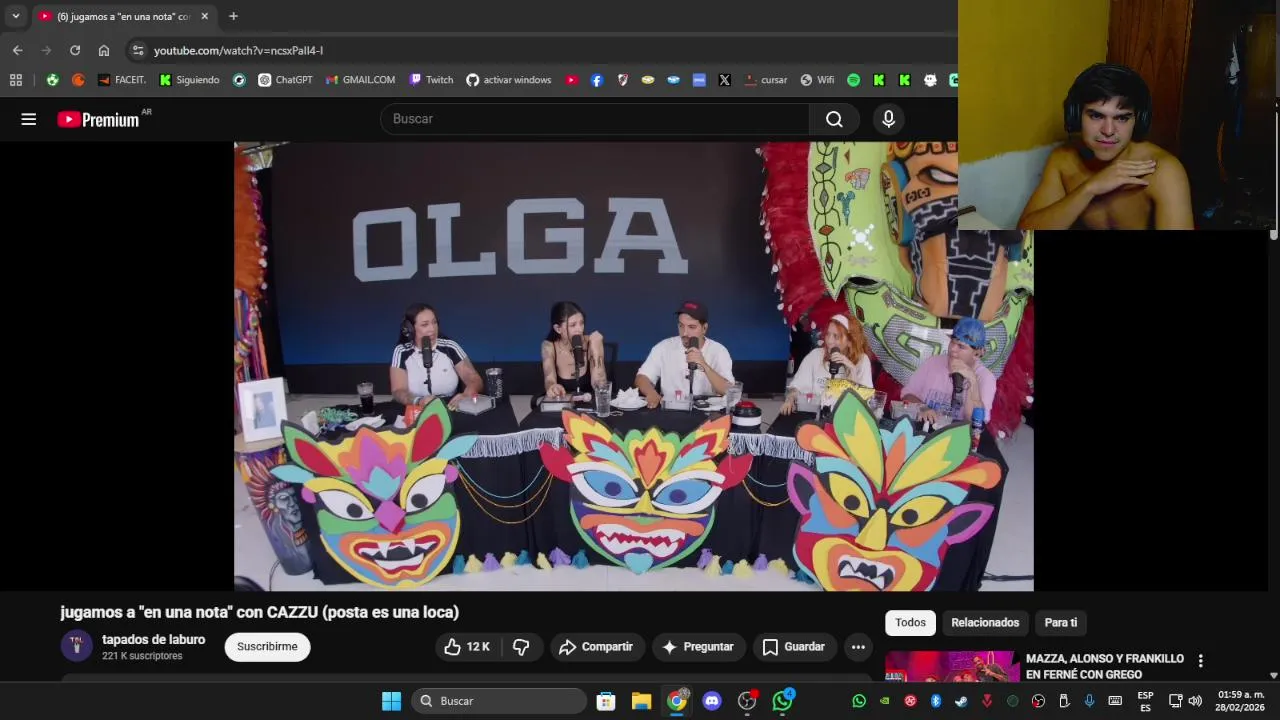This screenshot has width=1280, height=720.
Task: Open the Spotify icon bookmark
Action: tap(853, 80)
